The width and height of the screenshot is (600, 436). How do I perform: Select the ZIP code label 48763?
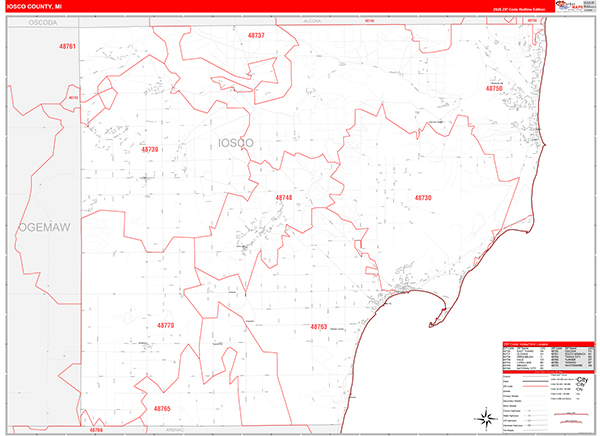(319, 327)
